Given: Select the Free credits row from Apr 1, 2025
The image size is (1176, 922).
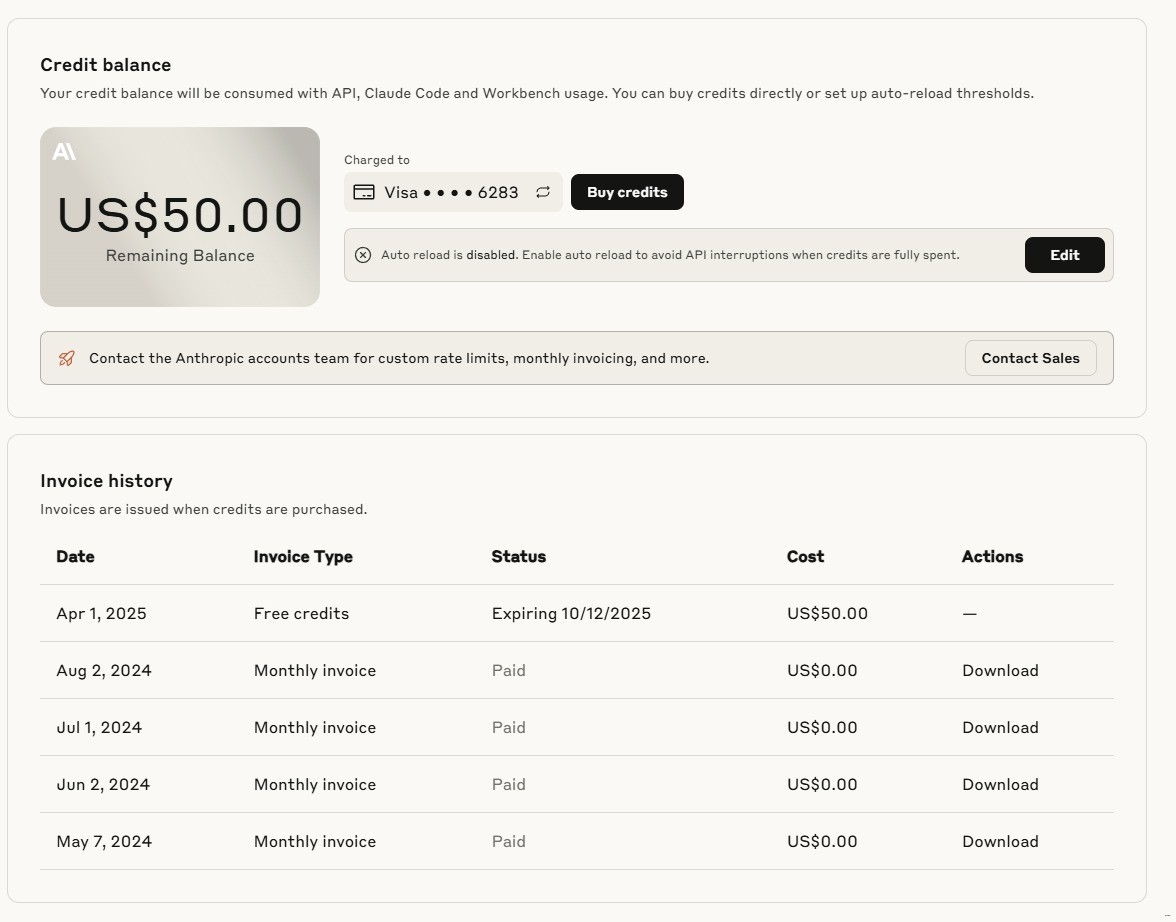Looking at the screenshot, I should coord(301,613).
